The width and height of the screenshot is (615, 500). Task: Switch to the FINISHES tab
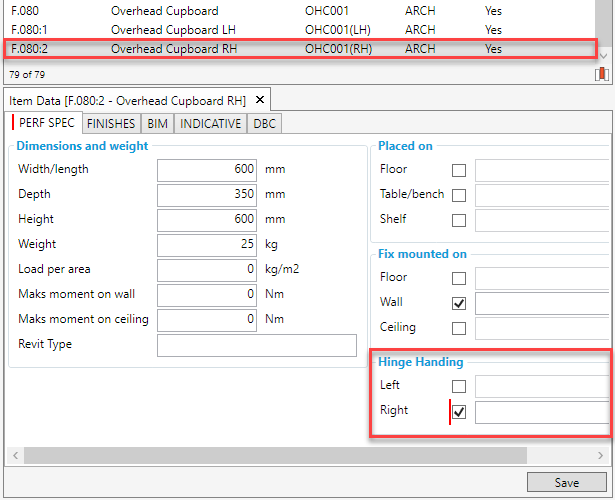(112, 124)
